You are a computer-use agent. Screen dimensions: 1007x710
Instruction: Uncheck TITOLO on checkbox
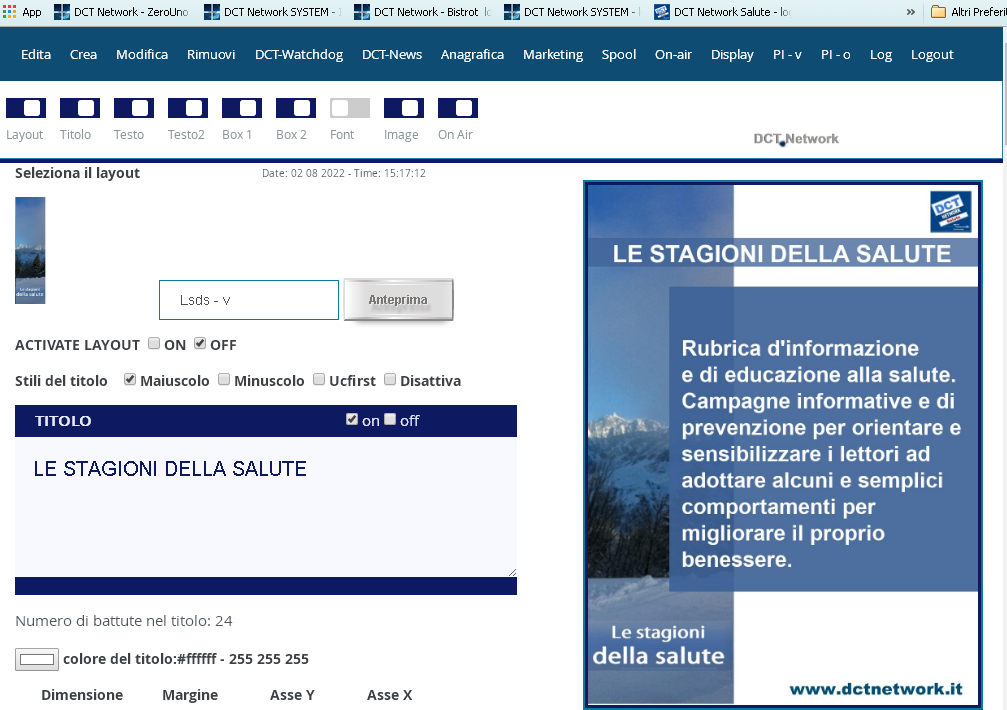[x=351, y=419]
